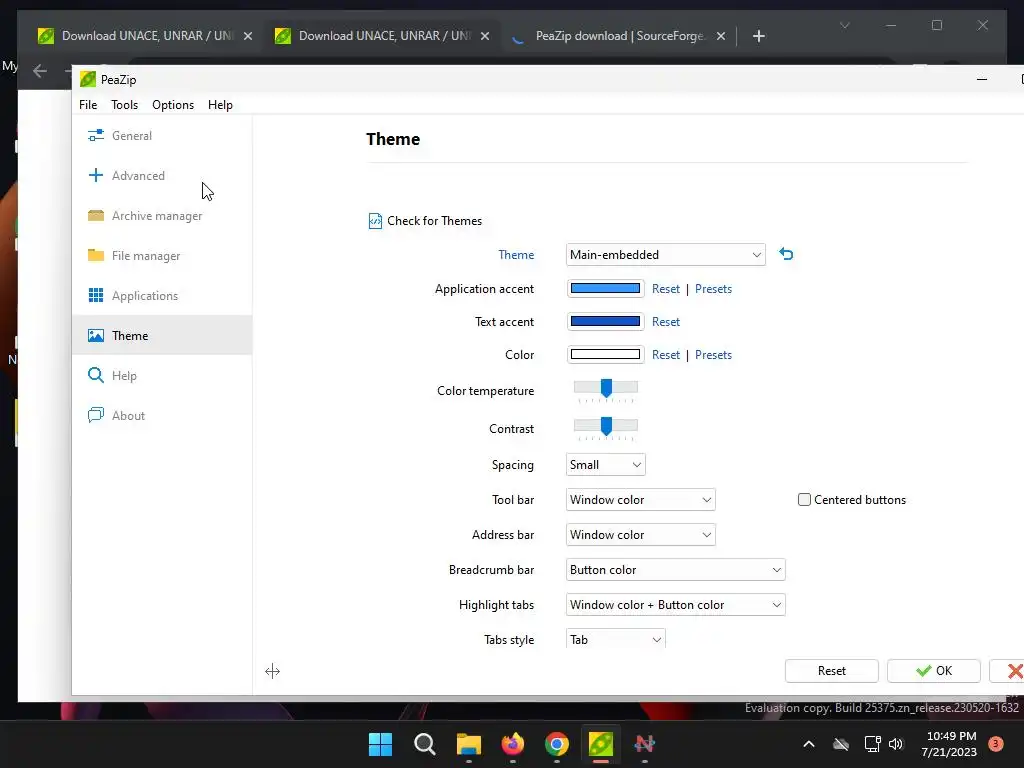
Task: Open a new browser tab
Action: 758,36
